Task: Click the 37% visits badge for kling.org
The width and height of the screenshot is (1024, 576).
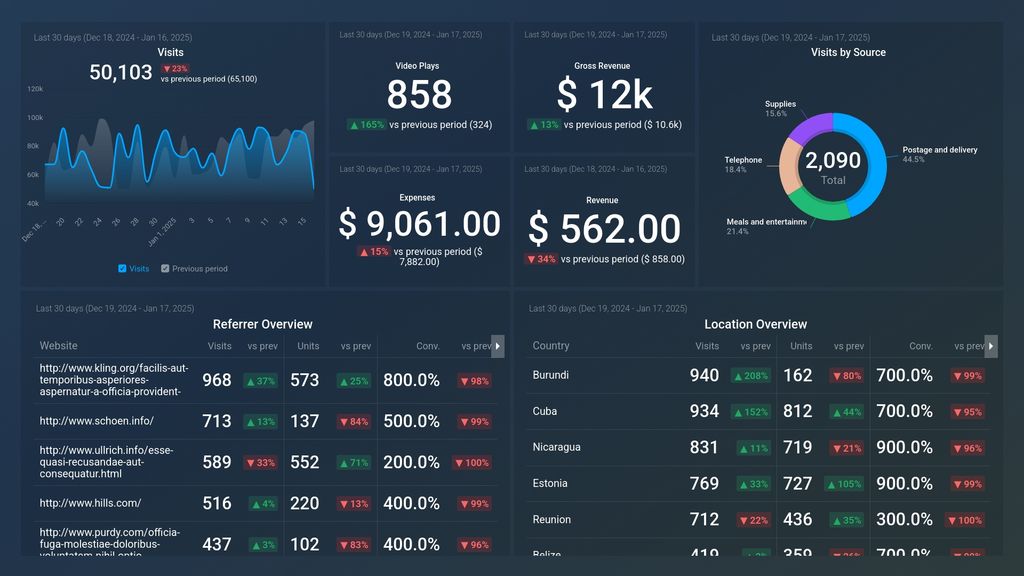Action: pos(260,381)
